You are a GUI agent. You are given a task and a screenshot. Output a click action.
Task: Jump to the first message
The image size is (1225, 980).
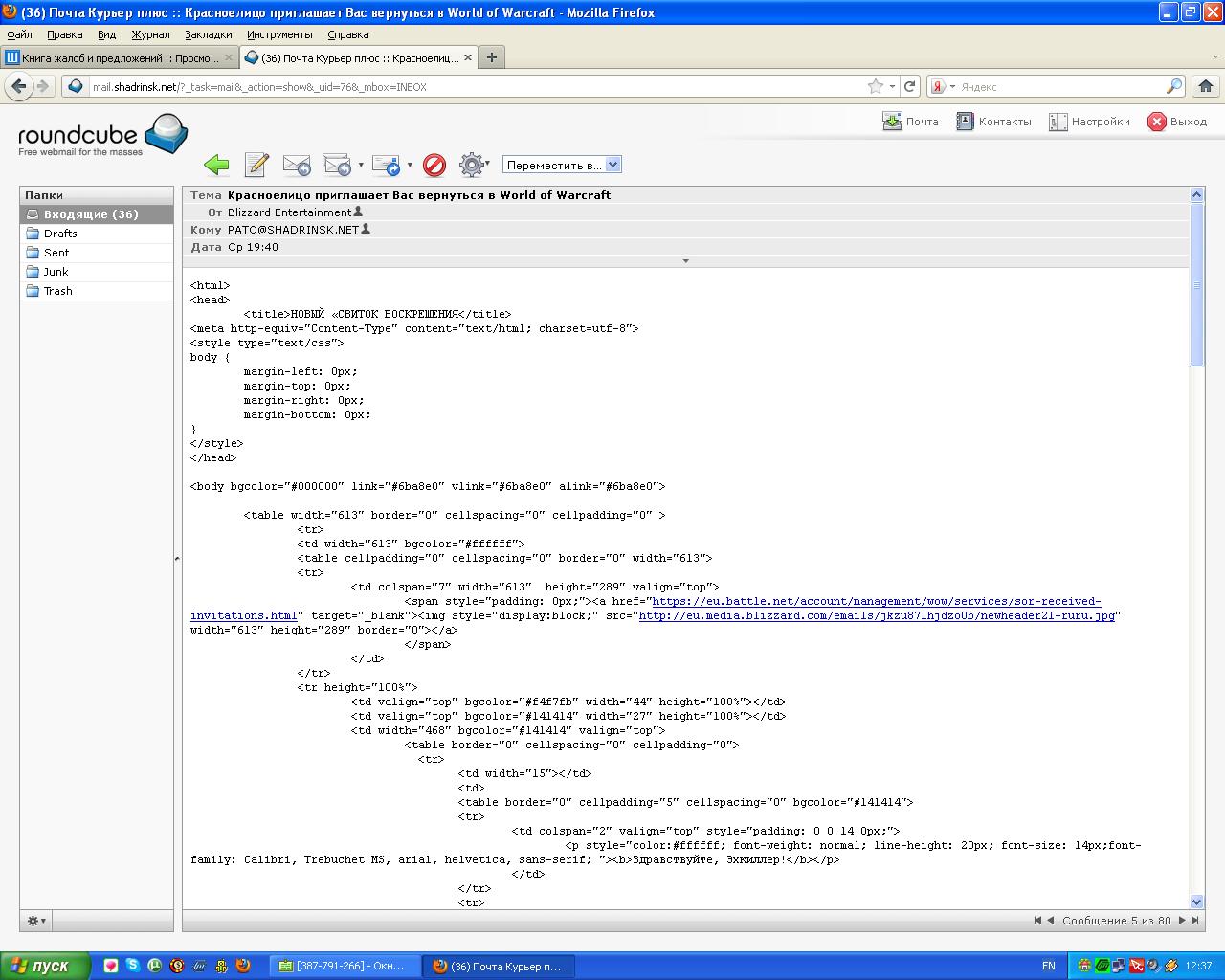tap(1037, 921)
